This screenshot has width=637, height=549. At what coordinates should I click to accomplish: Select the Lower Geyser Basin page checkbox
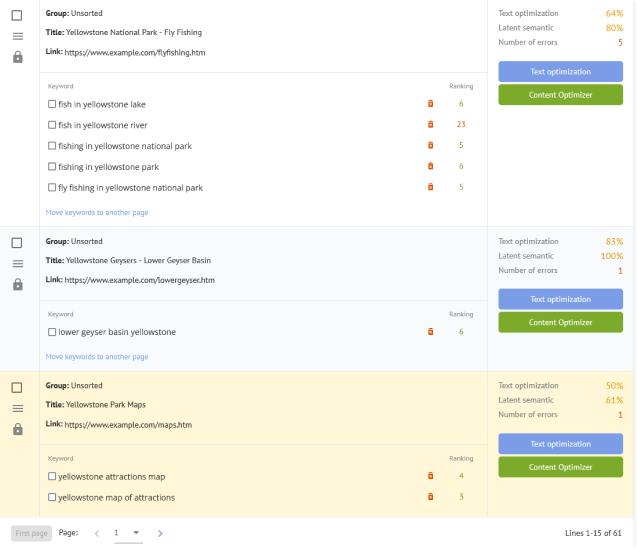pyautogui.click(x=17, y=243)
